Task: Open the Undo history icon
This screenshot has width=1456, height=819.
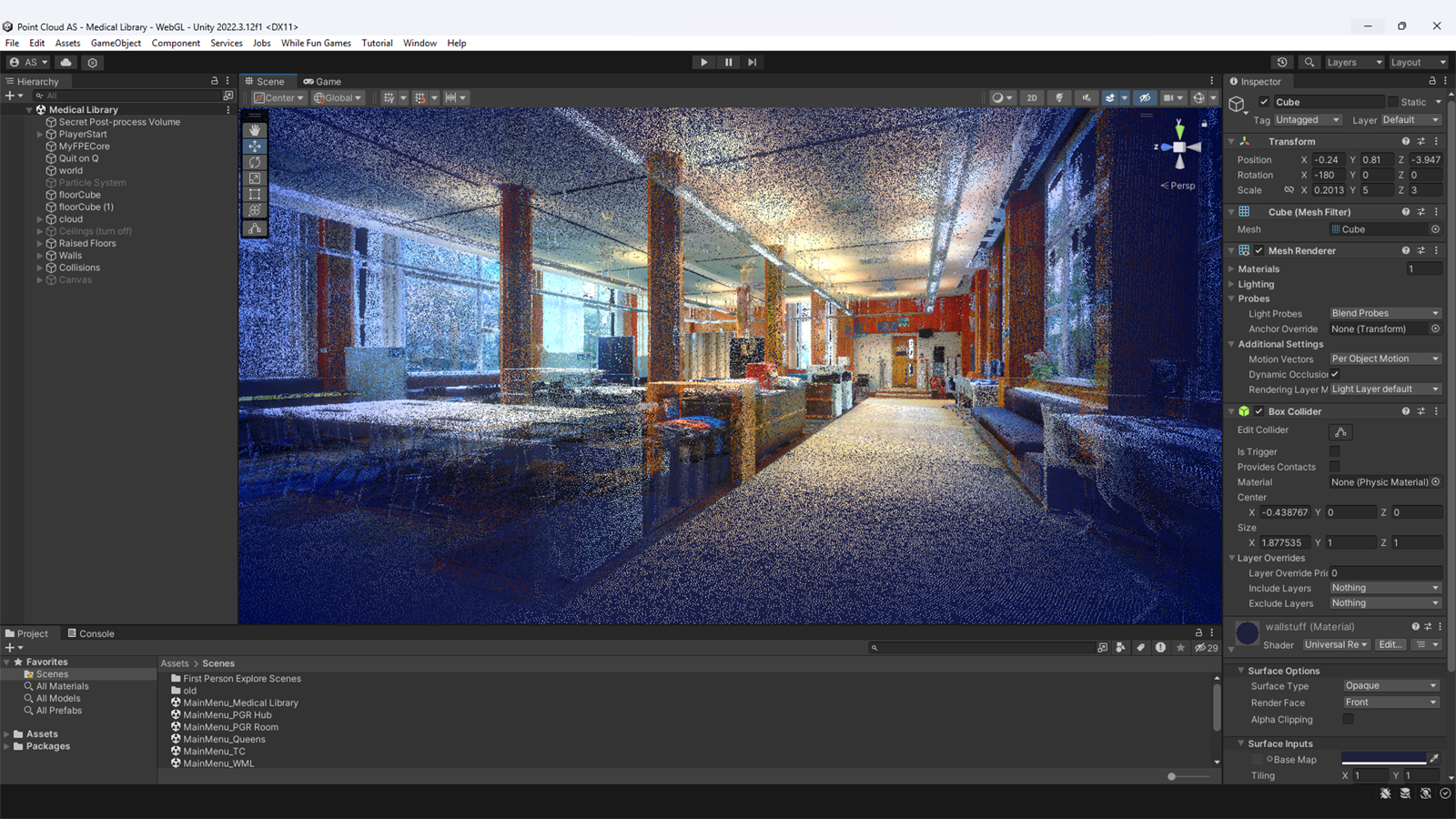Action: click(1282, 62)
